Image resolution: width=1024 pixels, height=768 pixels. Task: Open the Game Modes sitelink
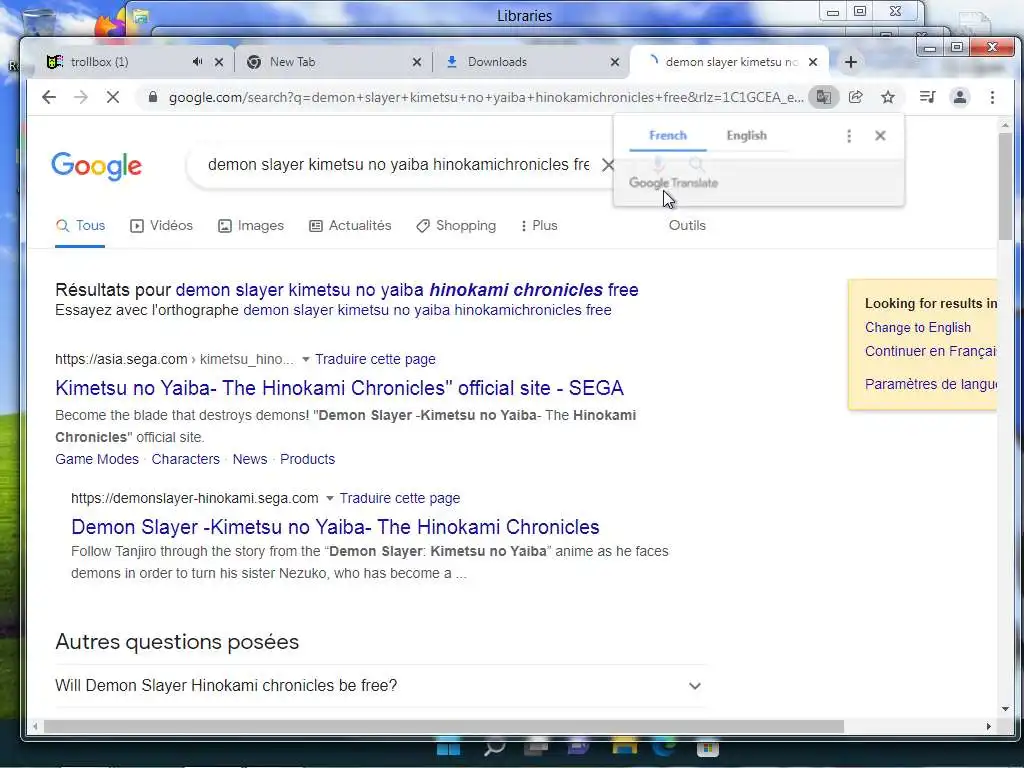[97, 460]
